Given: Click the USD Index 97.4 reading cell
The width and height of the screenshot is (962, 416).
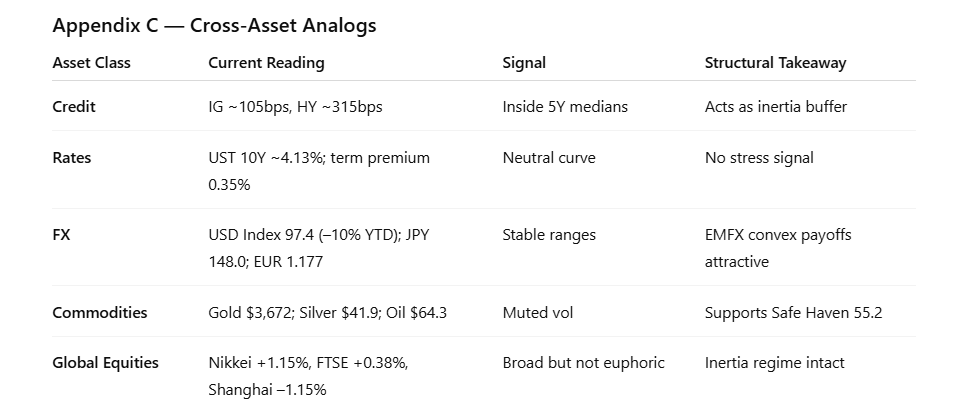Looking at the screenshot, I should point(318,248).
